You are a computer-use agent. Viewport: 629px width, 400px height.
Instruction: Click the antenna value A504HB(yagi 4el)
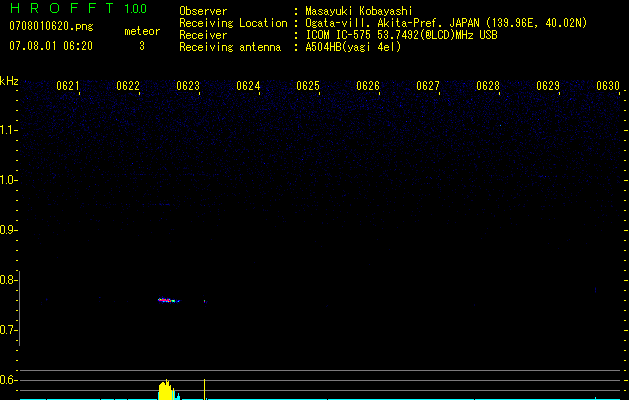[x=353, y=47]
